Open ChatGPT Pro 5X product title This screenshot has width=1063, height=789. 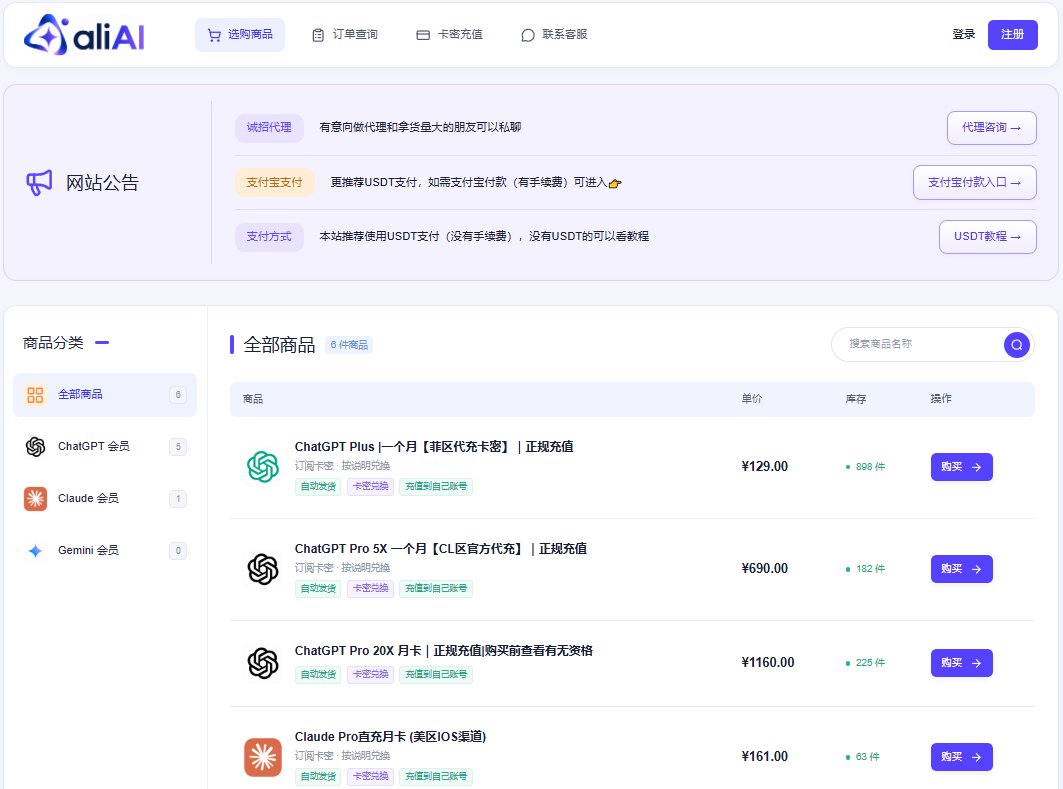click(x=441, y=548)
